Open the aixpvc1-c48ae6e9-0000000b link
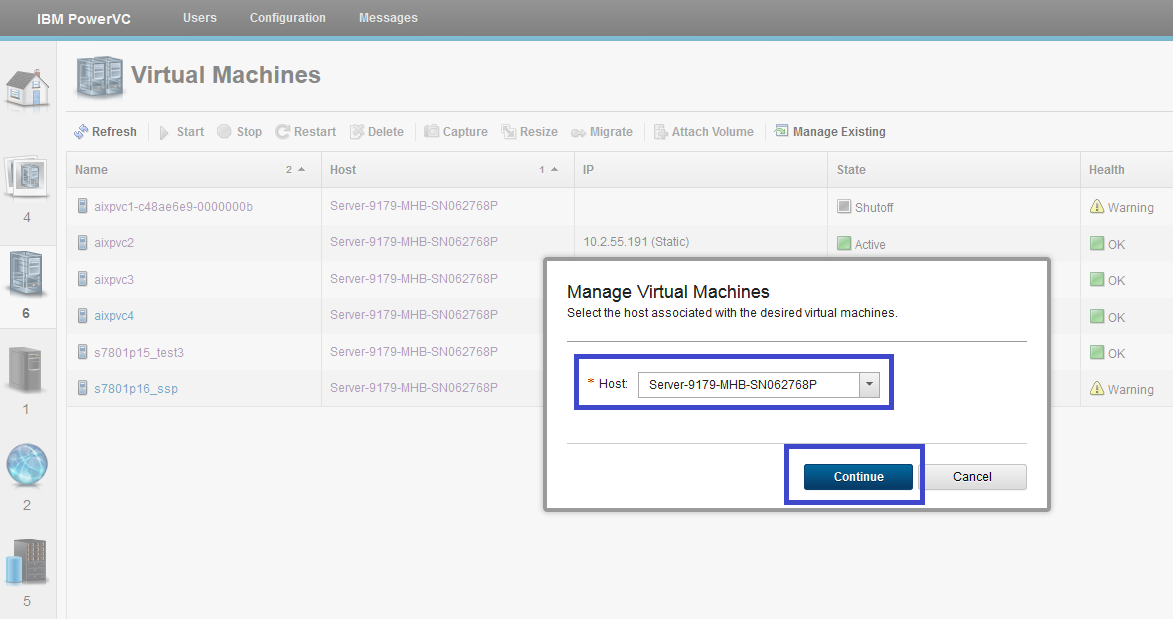 point(174,207)
